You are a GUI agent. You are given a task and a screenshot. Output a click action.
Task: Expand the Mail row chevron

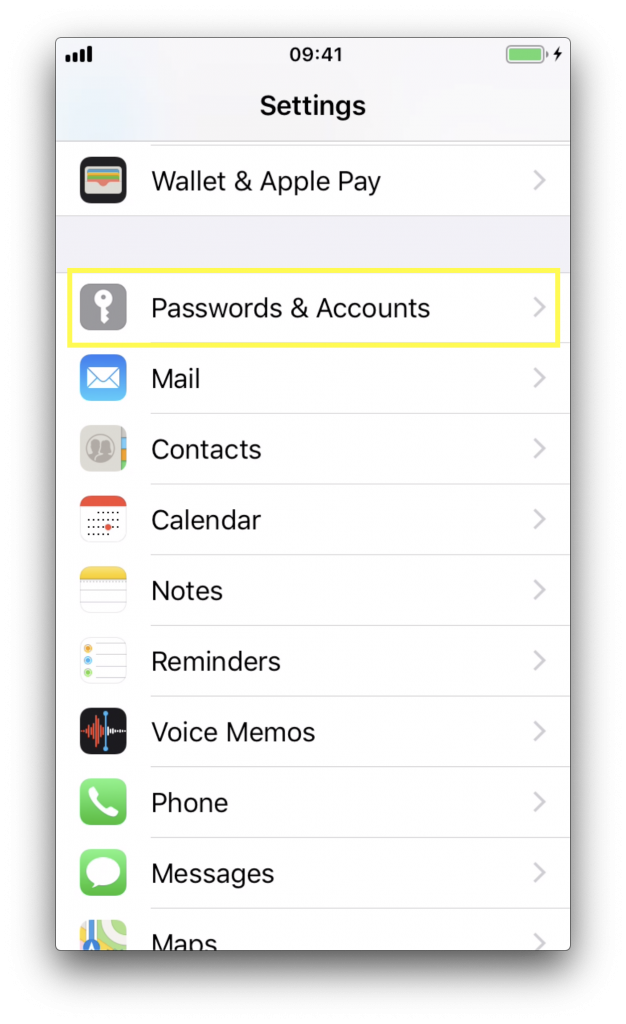539,377
